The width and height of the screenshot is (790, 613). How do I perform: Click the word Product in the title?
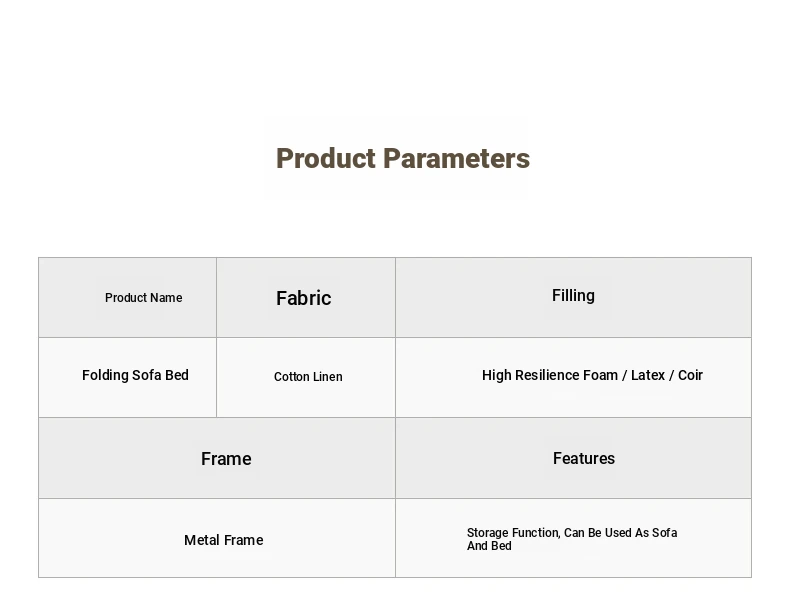(326, 158)
